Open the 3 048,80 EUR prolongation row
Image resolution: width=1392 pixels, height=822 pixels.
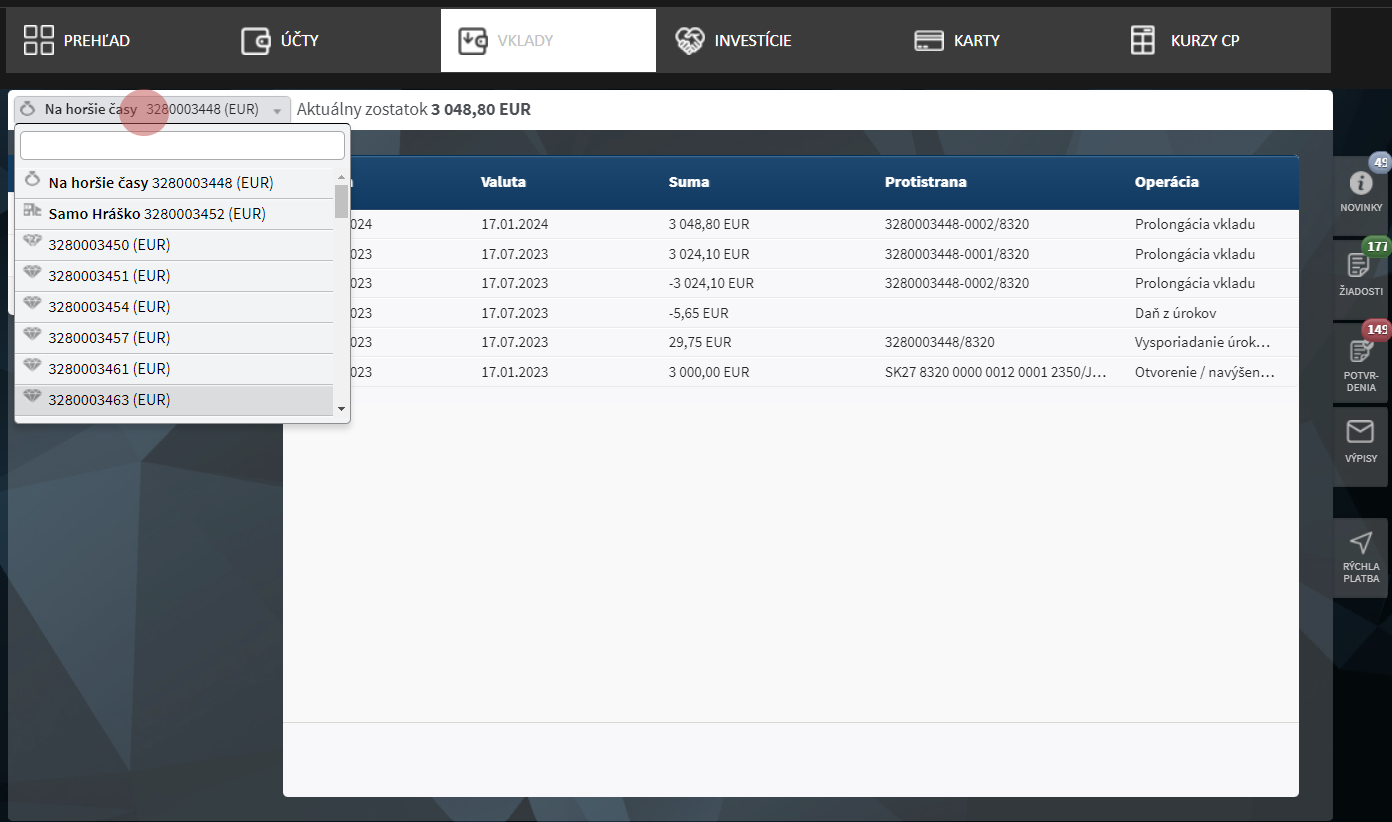pyautogui.click(x=708, y=224)
